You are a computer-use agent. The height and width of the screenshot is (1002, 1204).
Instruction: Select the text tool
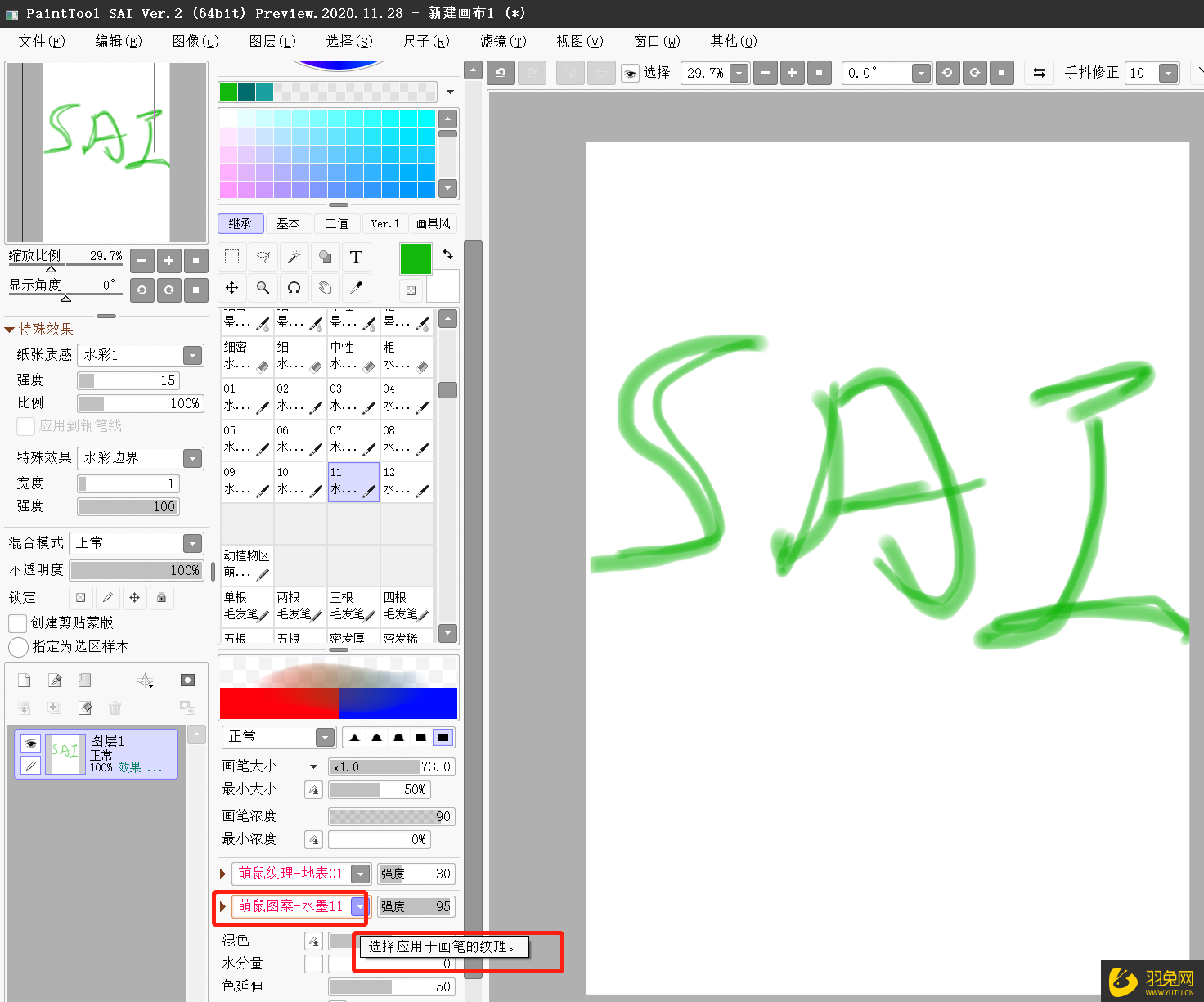coord(356,257)
